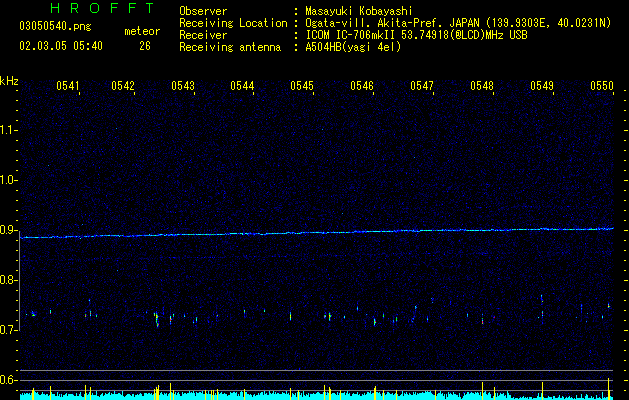This screenshot has height=400, width=629.
Task: Click the 0549 time axis label
Action: [542, 85]
